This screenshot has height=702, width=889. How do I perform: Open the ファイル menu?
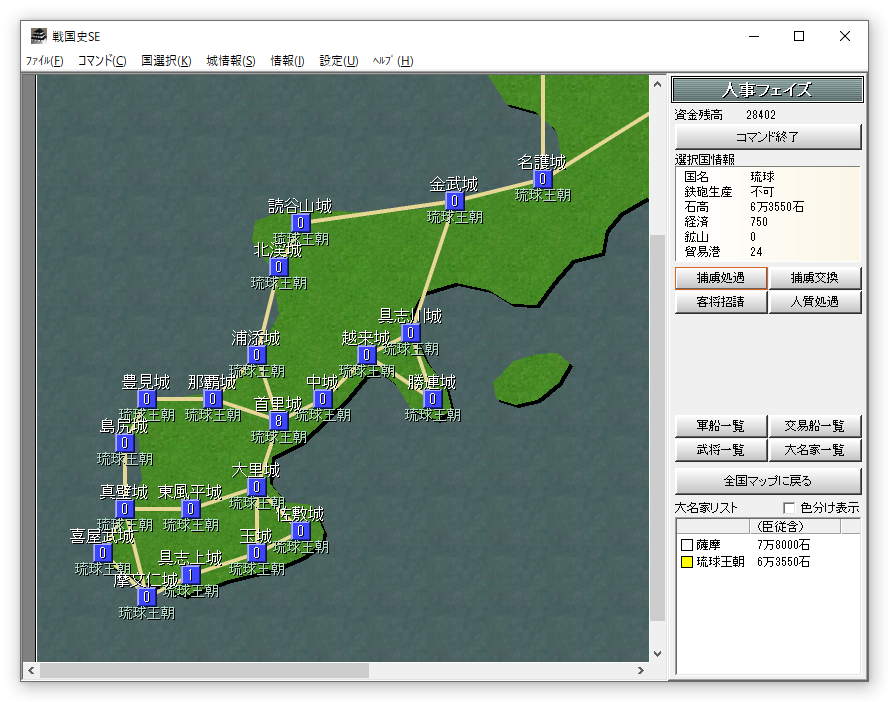[44, 61]
